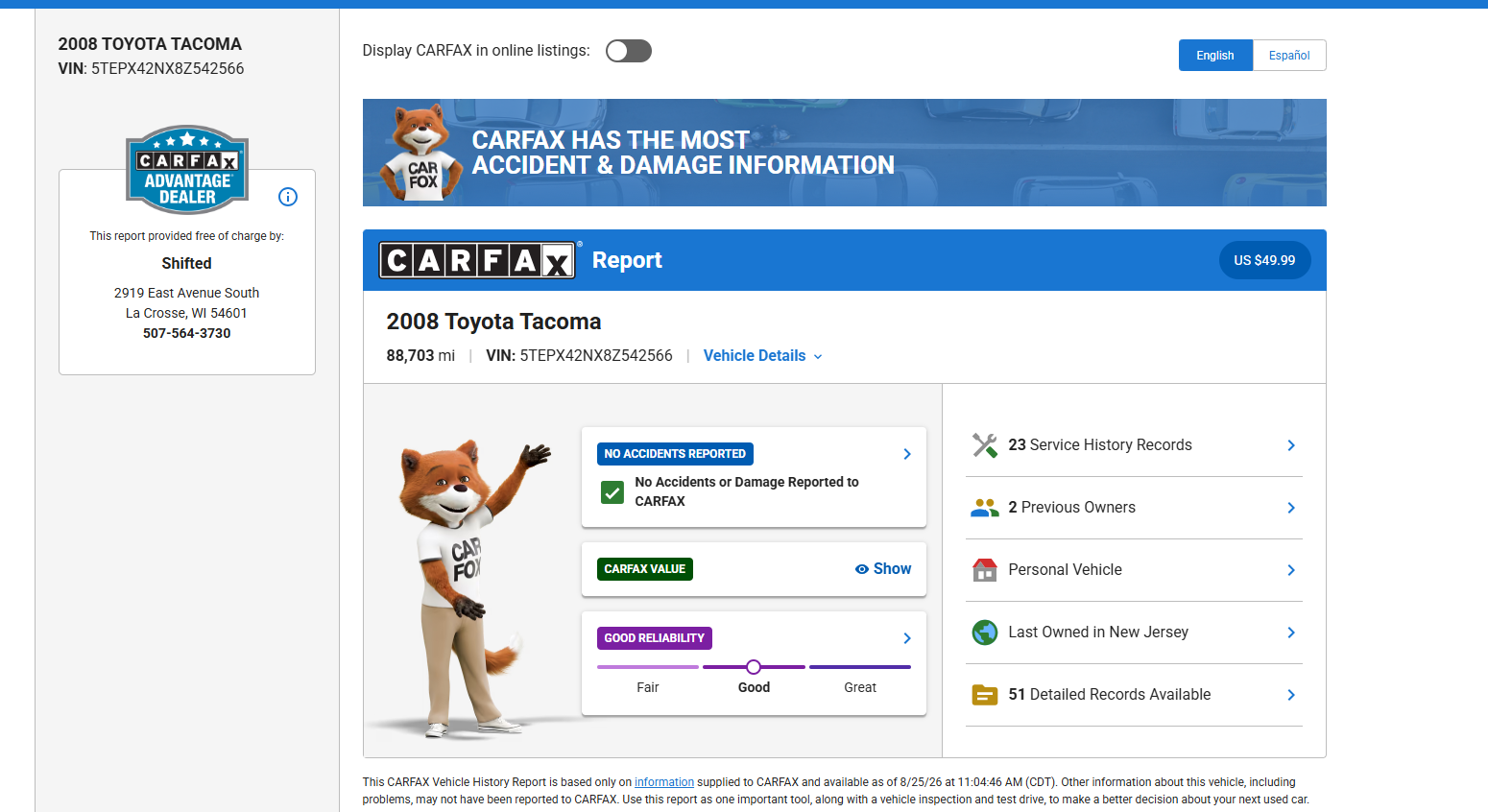
Task: Click the Personal Vehicle house icon
Action: pyautogui.click(x=985, y=570)
